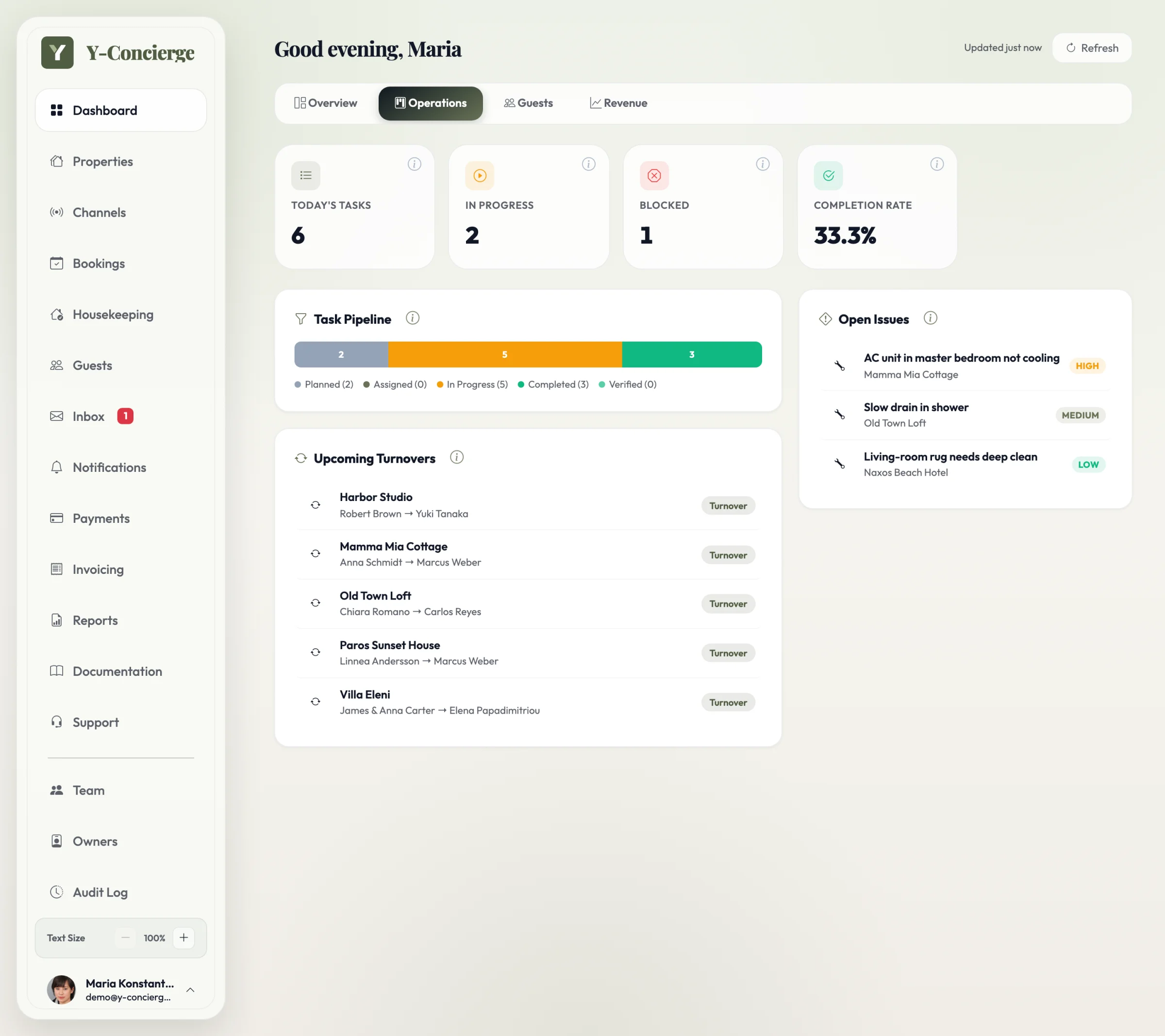Click Turnover badge for Old Town Loft
This screenshot has width=1165, height=1036.
click(728, 604)
